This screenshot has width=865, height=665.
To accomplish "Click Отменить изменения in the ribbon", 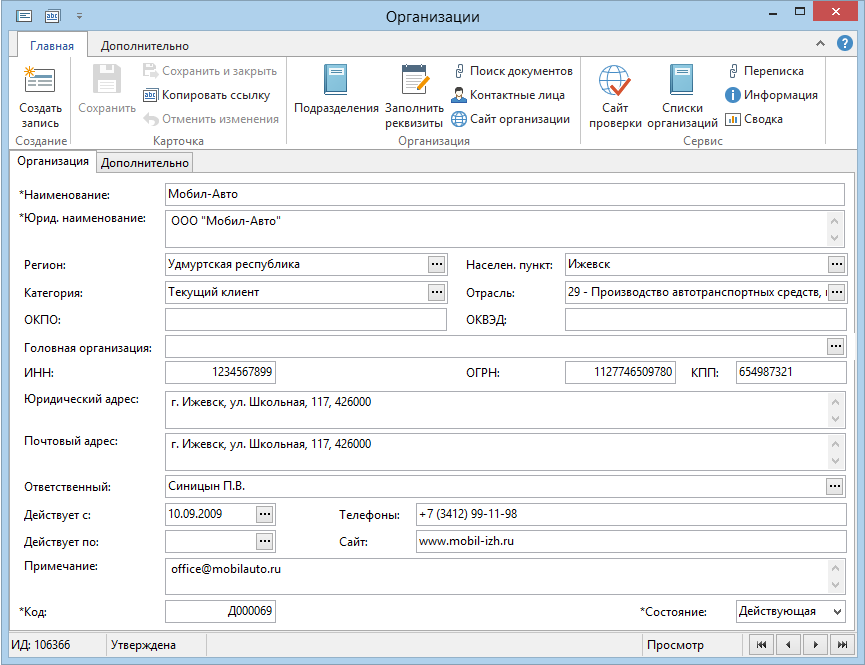I will [211, 119].
